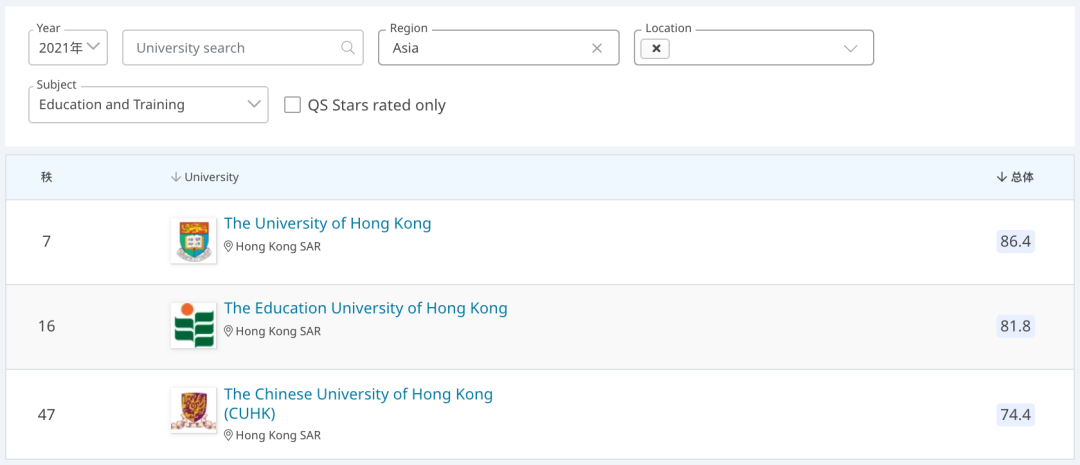Click the location pin under The University of Hong Kong
This screenshot has width=1080, height=465.
tap(228, 247)
